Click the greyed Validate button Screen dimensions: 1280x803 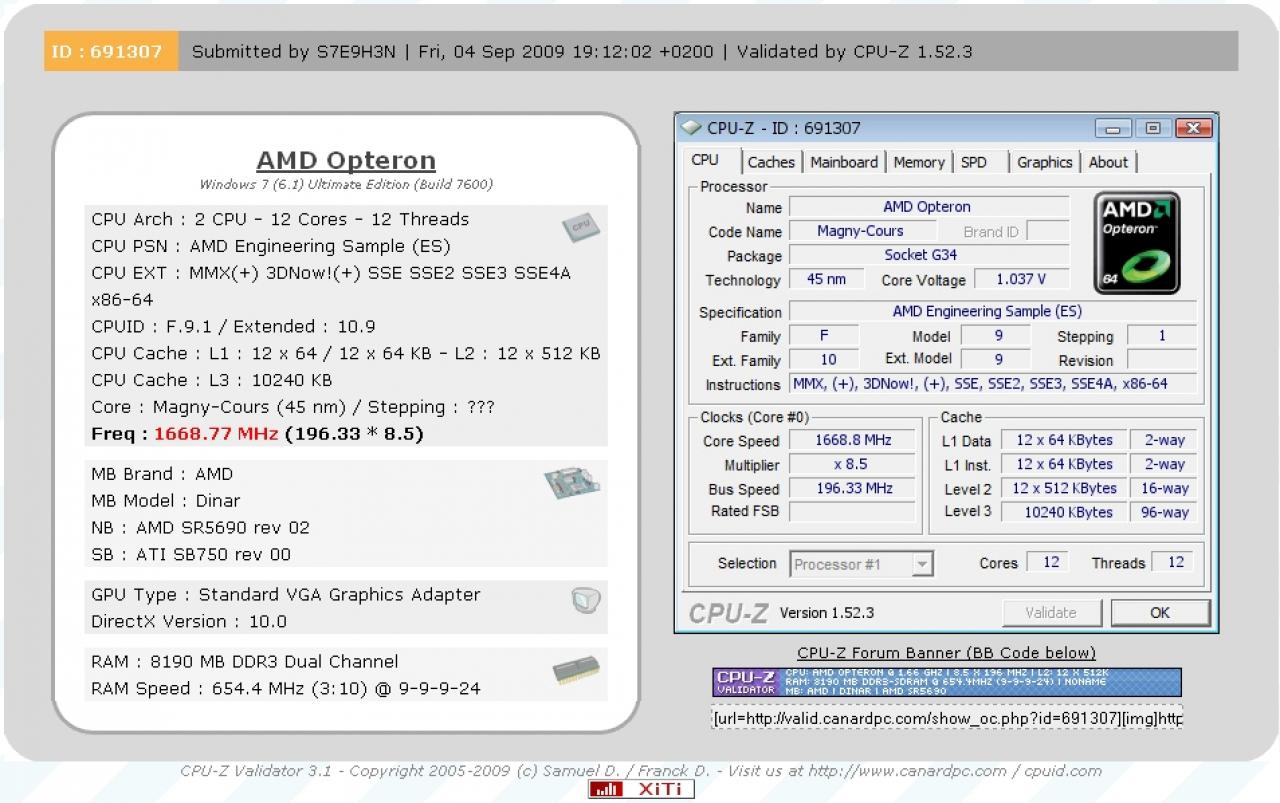click(x=1051, y=613)
